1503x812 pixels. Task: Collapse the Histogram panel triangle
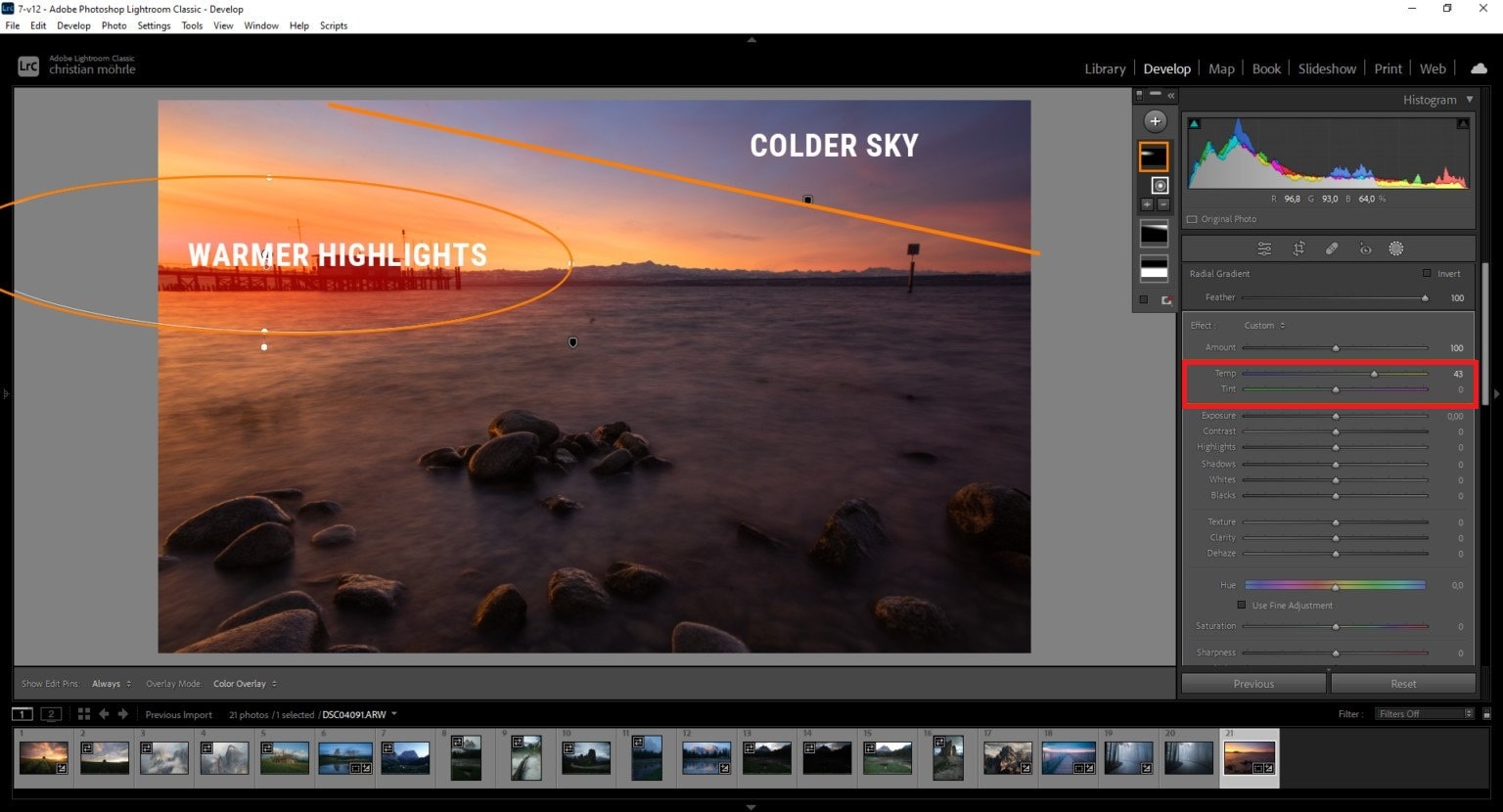(1470, 99)
